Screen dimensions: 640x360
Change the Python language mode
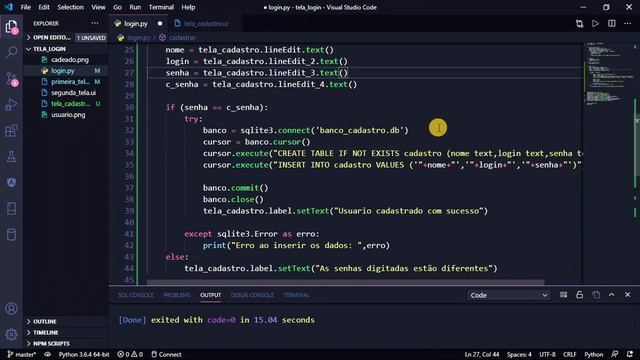click(593, 354)
